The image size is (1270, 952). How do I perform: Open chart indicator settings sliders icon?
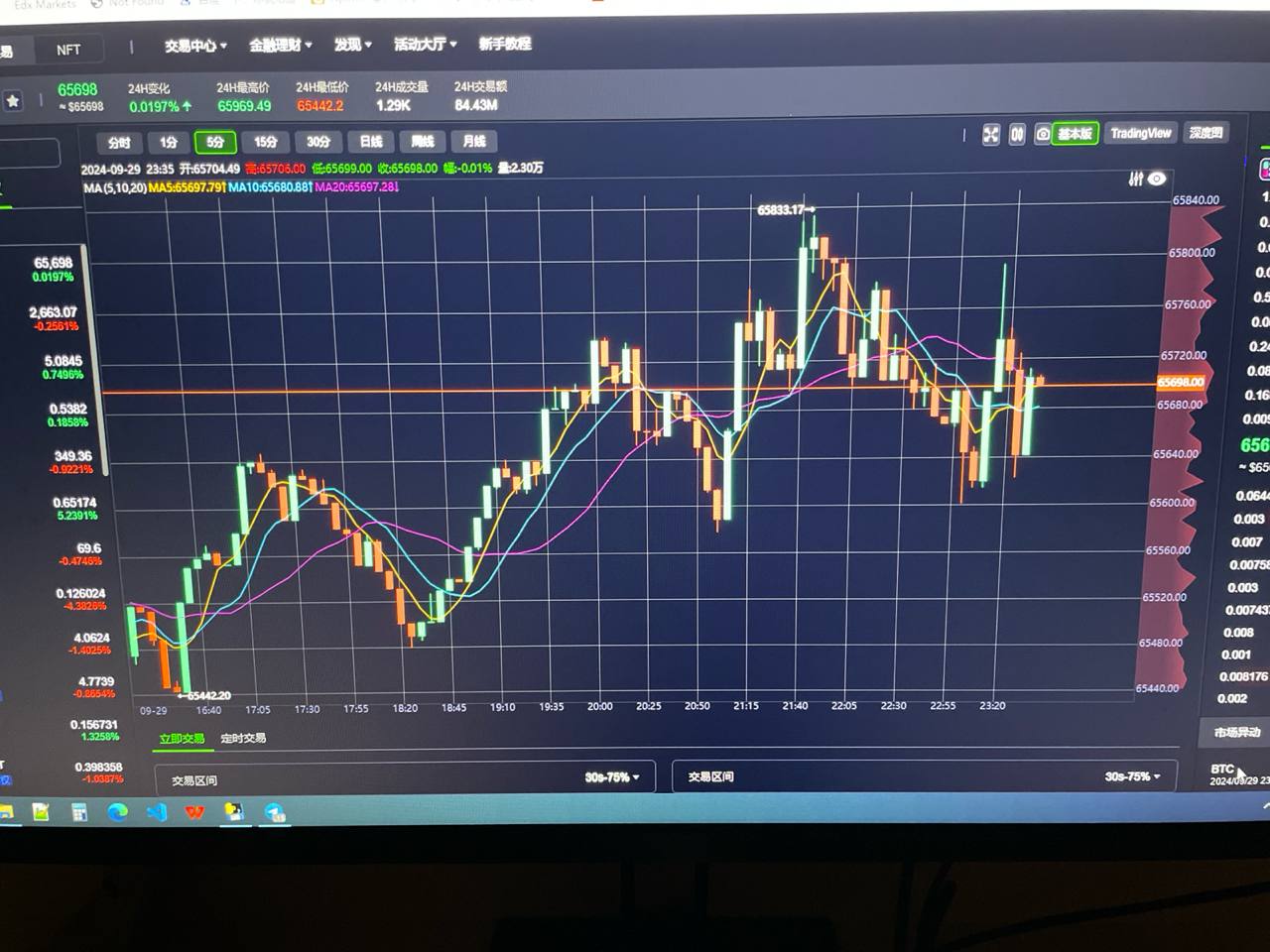(1136, 179)
